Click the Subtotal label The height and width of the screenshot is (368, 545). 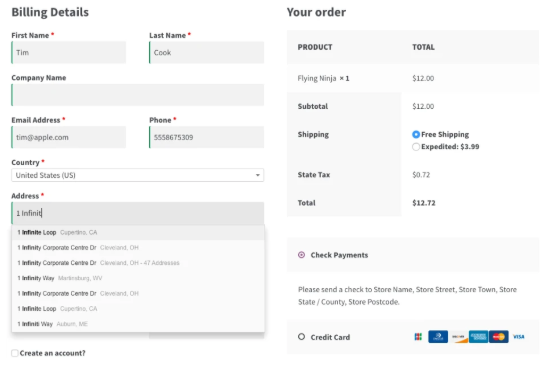pyautogui.click(x=313, y=106)
